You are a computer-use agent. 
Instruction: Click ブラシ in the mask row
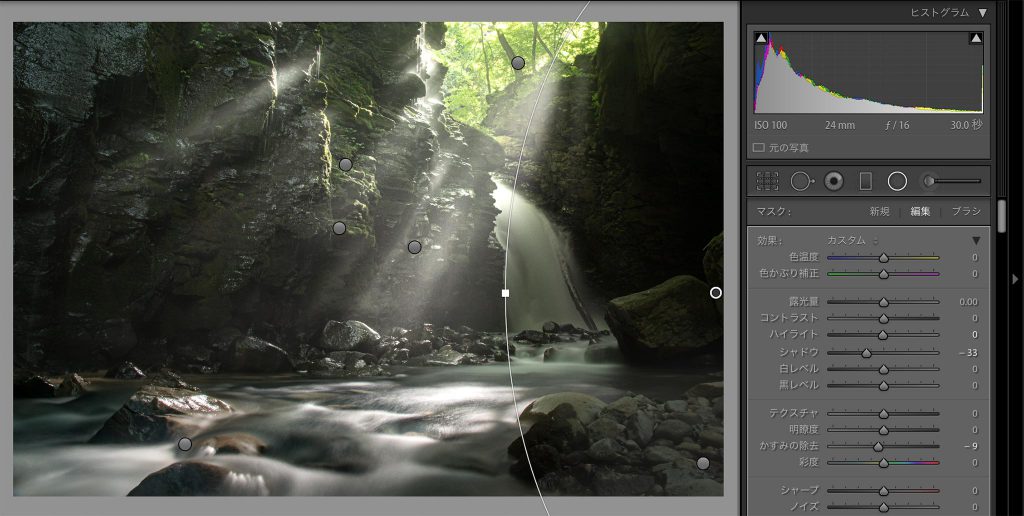966,211
